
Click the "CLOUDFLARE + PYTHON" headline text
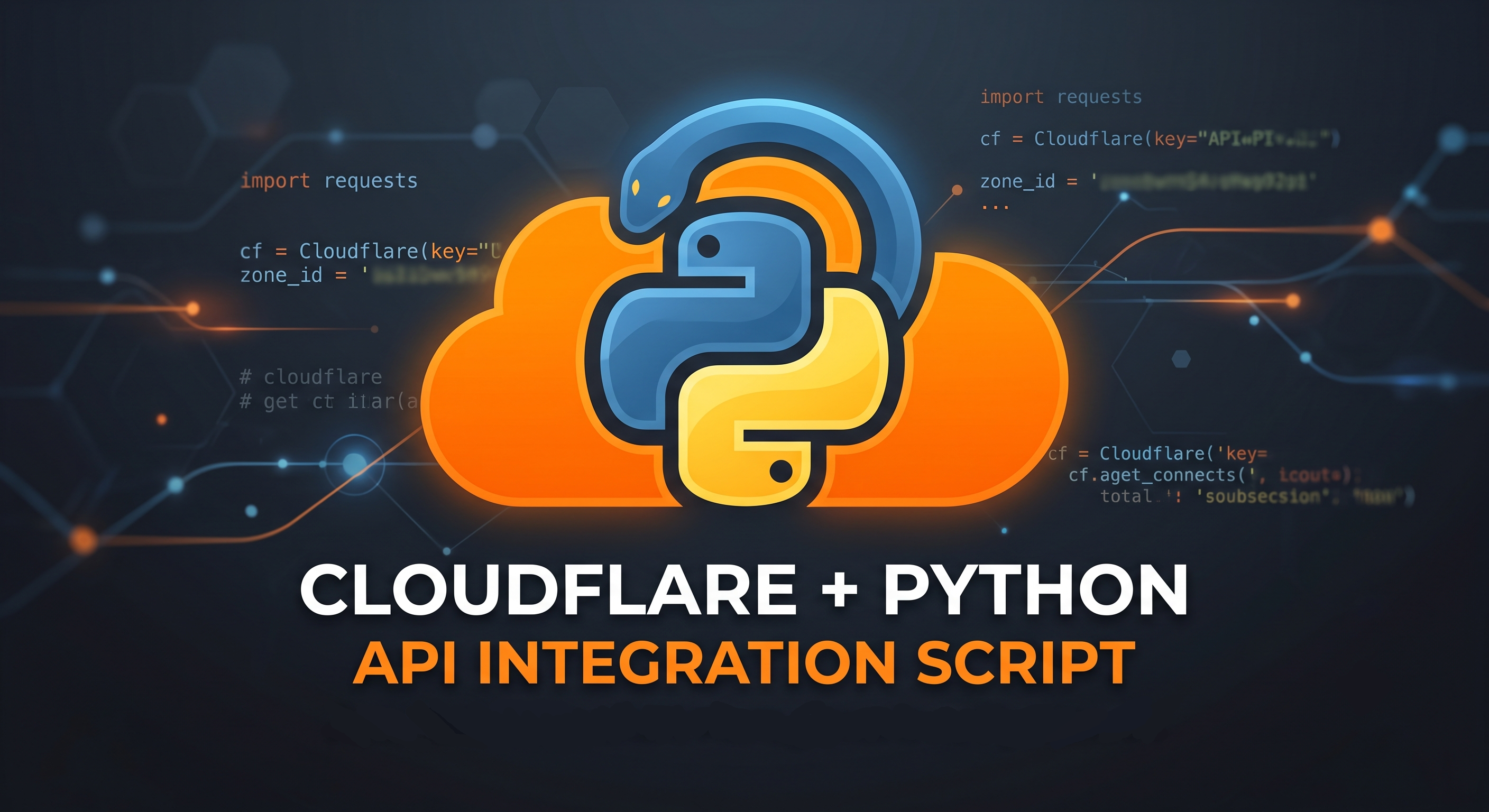click(x=744, y=589)
